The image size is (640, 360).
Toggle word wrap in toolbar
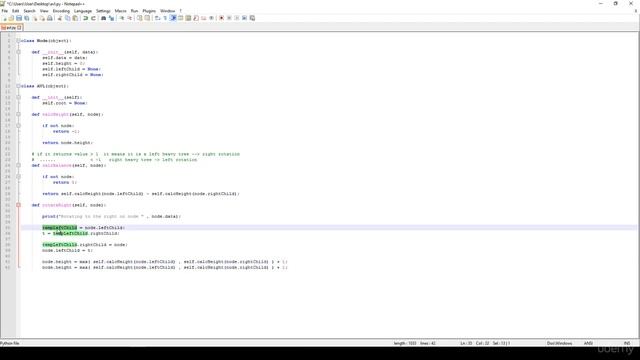click(x=157, y=18)
